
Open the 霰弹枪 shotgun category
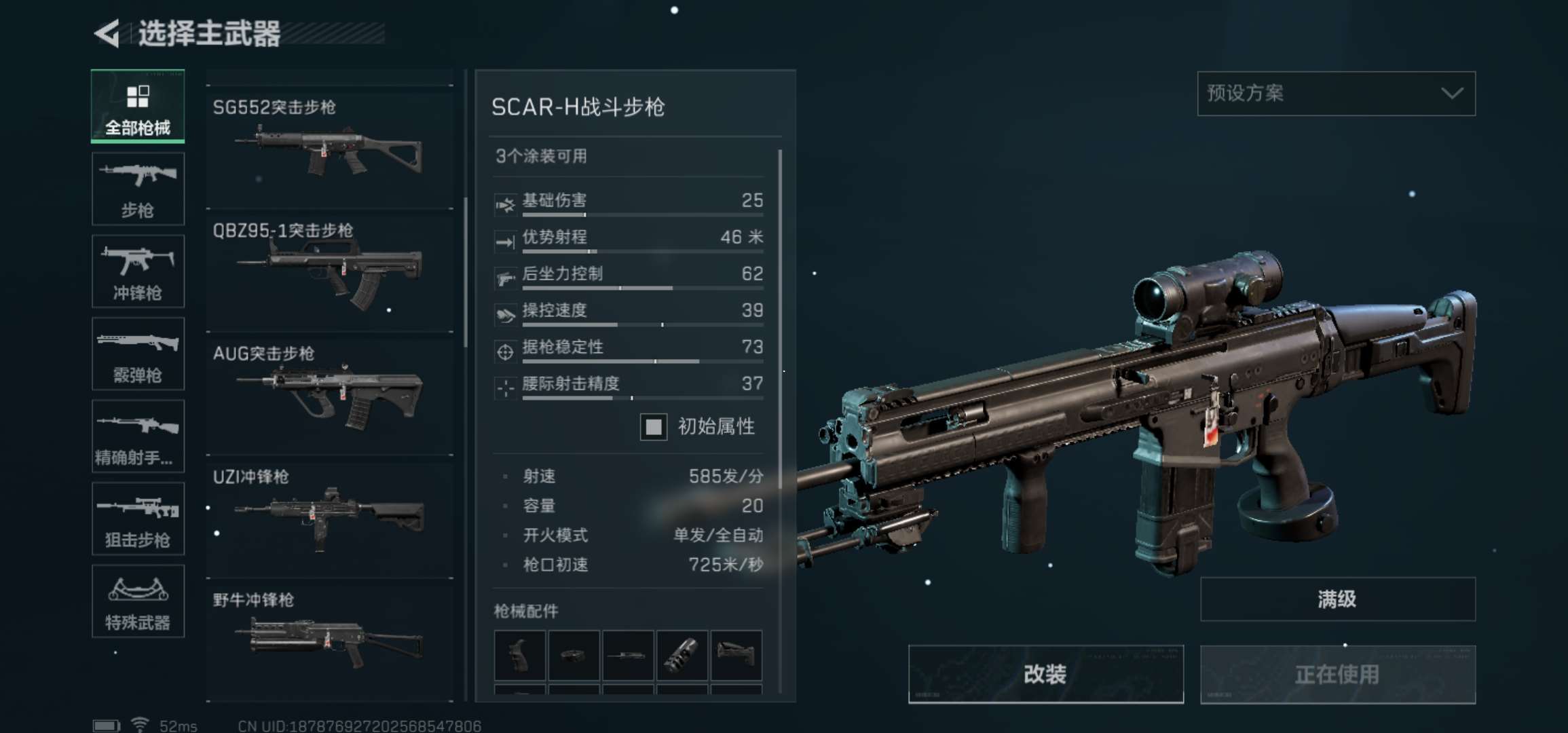[138, 354]
